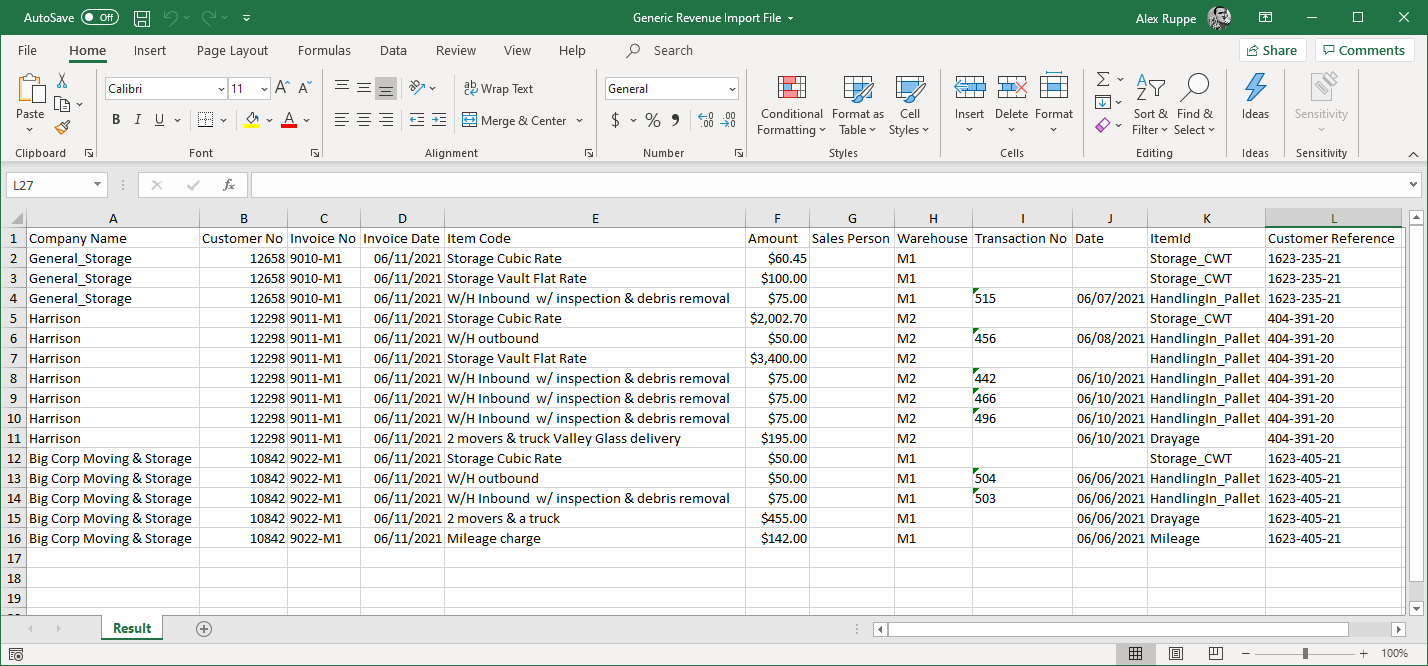Open the Name Box dropdown arrow
This screenshot has height=666, width=1428.
click(97, 185)
